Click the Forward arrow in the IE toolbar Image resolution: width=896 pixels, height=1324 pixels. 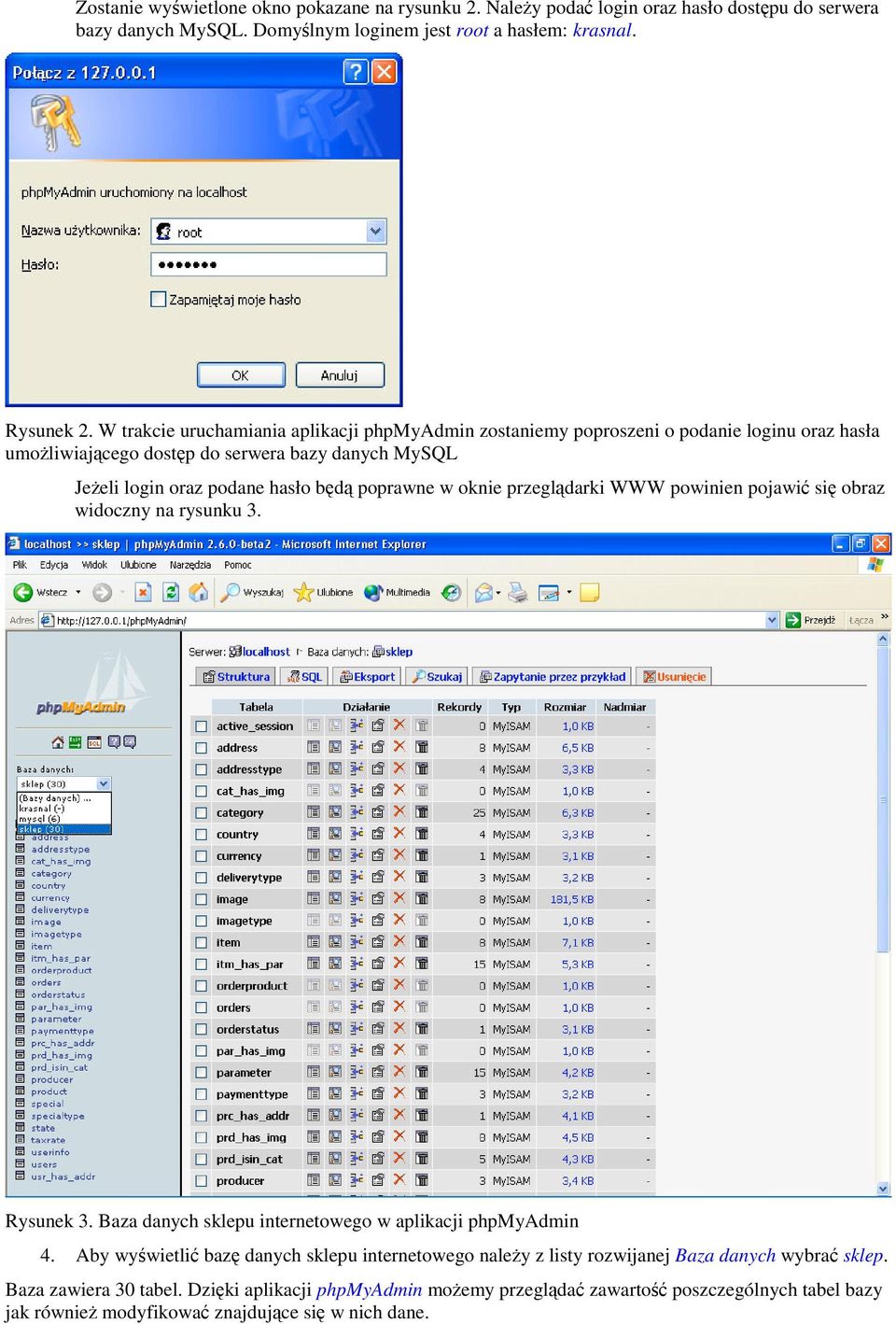[103, 592]
